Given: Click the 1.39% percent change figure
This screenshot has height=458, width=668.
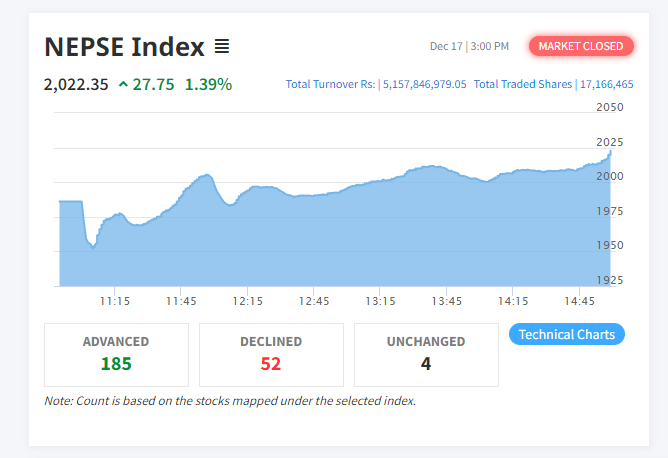Looking at the screenshot, I should [208, 85].
